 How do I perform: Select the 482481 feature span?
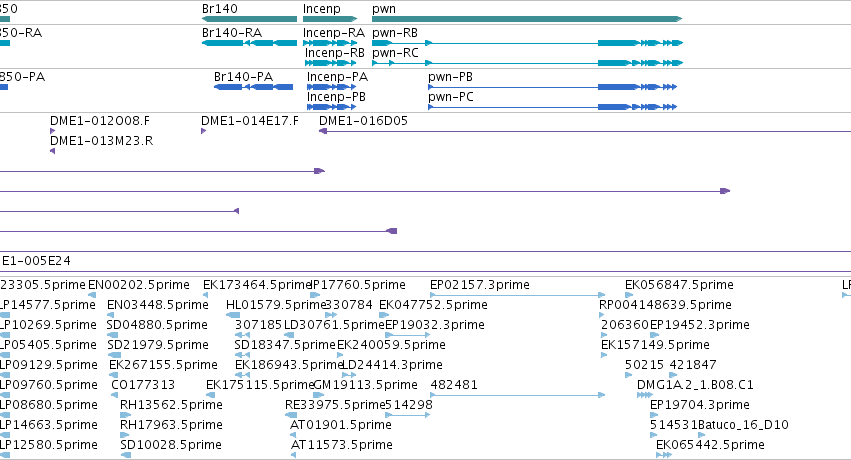(517, 395)
